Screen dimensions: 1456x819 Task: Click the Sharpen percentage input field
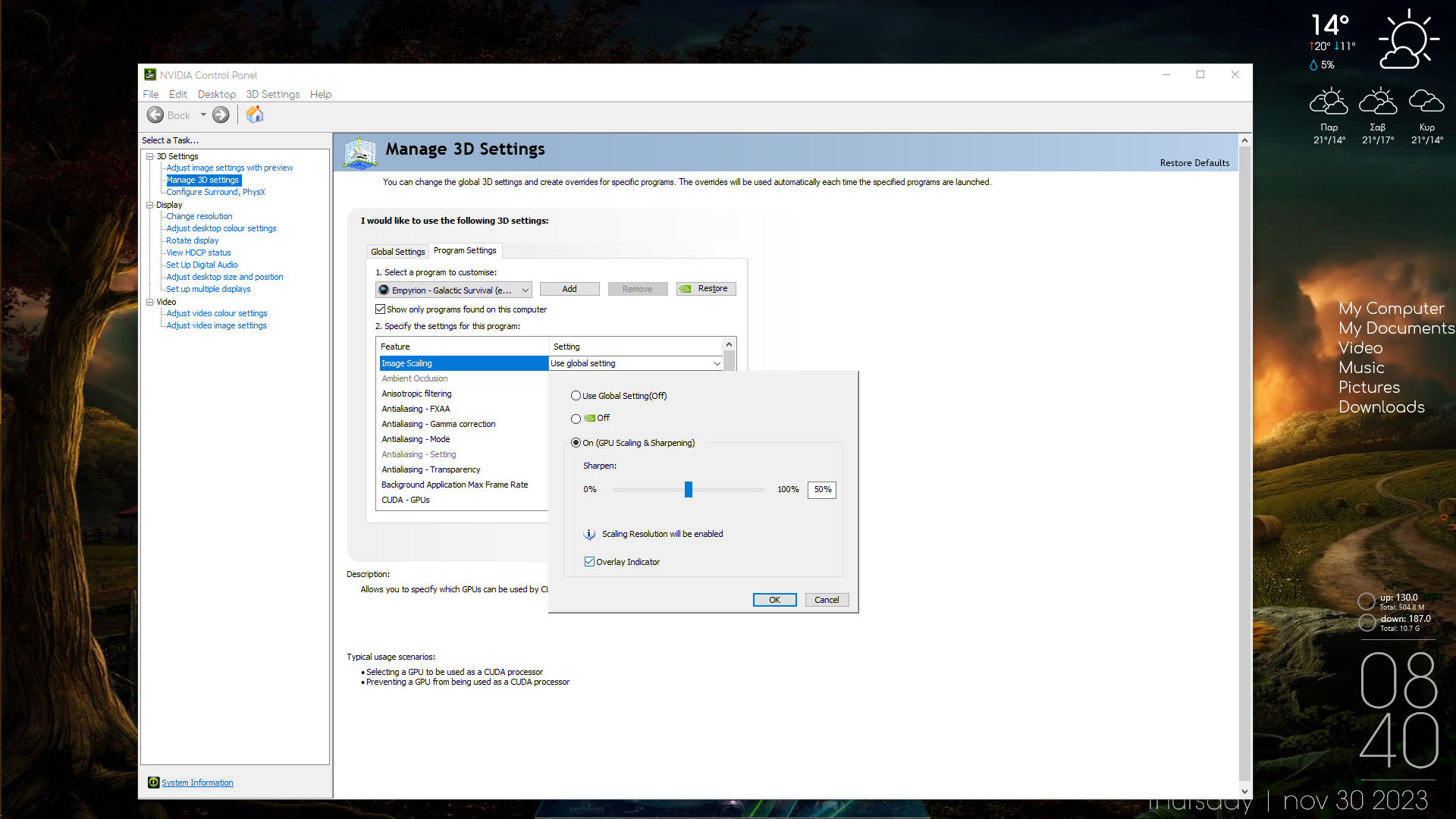[x=822, y=490]
